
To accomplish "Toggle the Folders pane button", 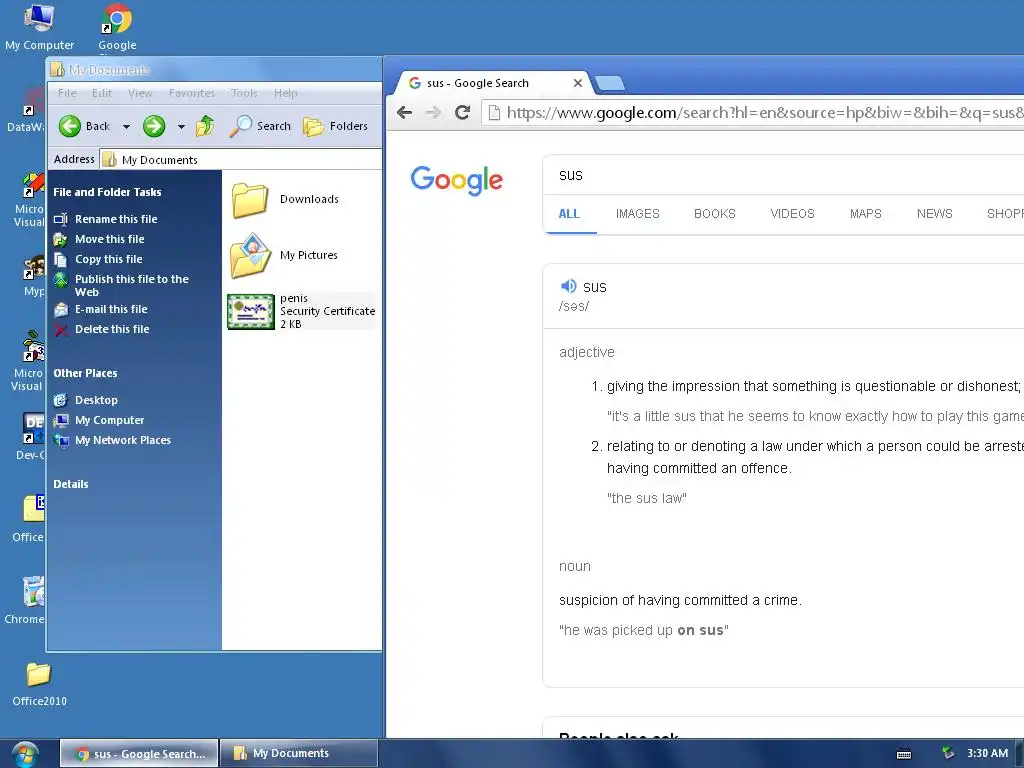I will (336, 126).
